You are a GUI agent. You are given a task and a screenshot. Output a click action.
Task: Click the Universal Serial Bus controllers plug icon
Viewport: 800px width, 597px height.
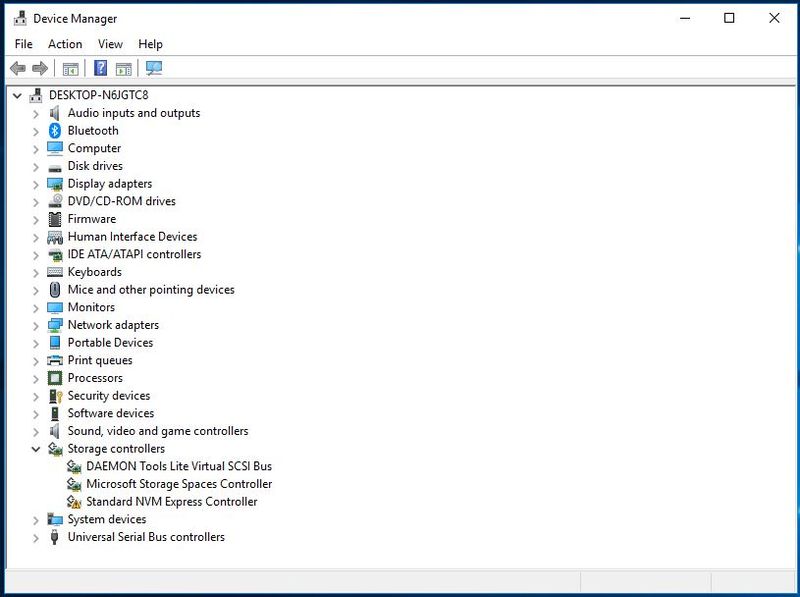[55, 537]
